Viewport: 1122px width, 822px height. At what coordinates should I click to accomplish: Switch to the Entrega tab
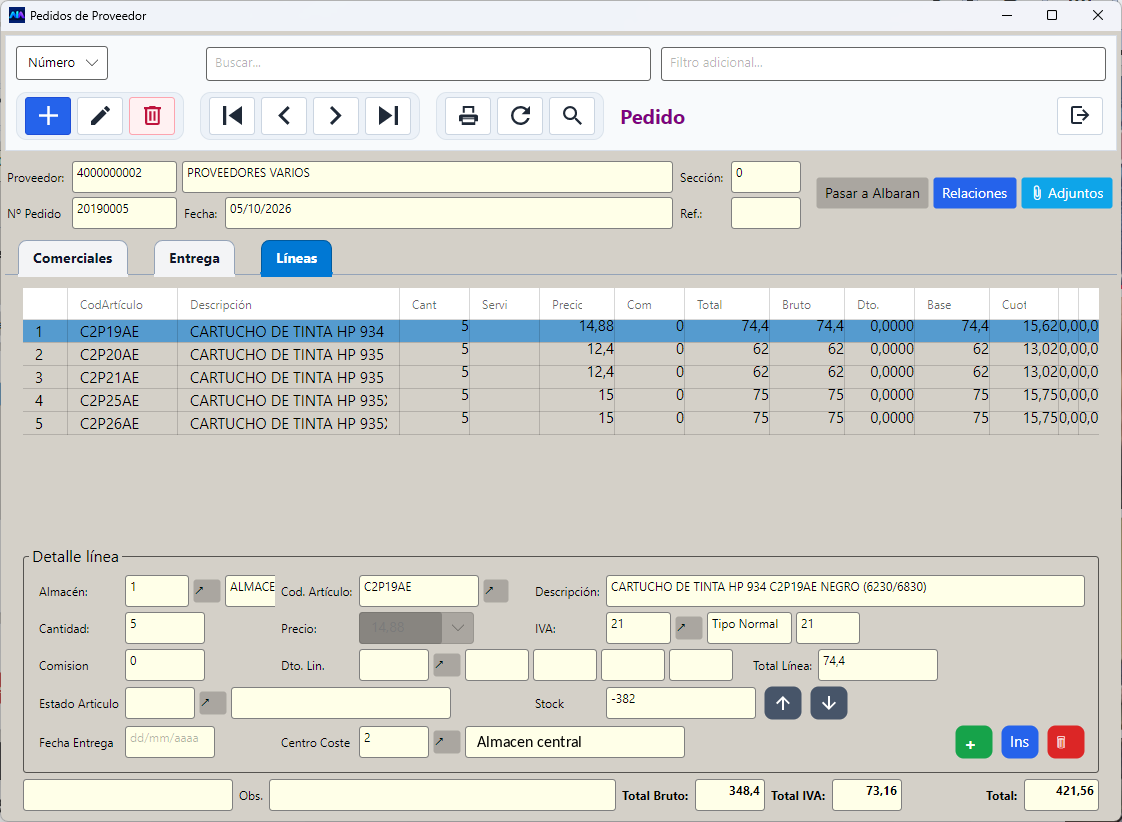coord(194,258)
